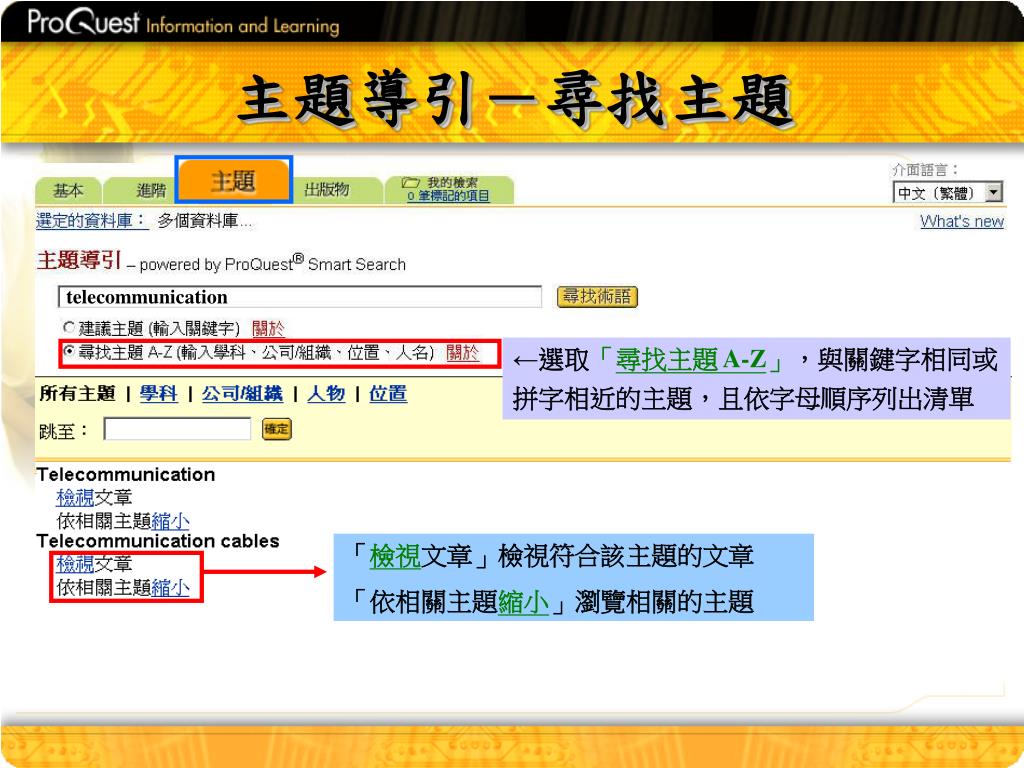
Task: Open the 介面語言 language dropdown
Action: tap(947, 193)
